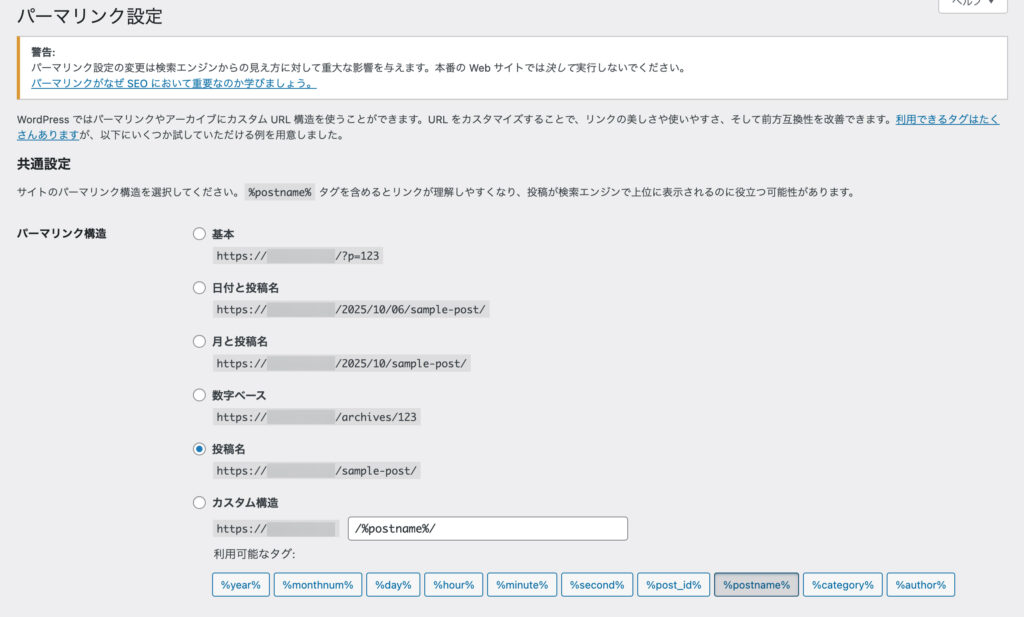Pick the 数字ベース permalink structure
The height and width of the screenshot is (617, 1024).
click(x=199, y=395)
